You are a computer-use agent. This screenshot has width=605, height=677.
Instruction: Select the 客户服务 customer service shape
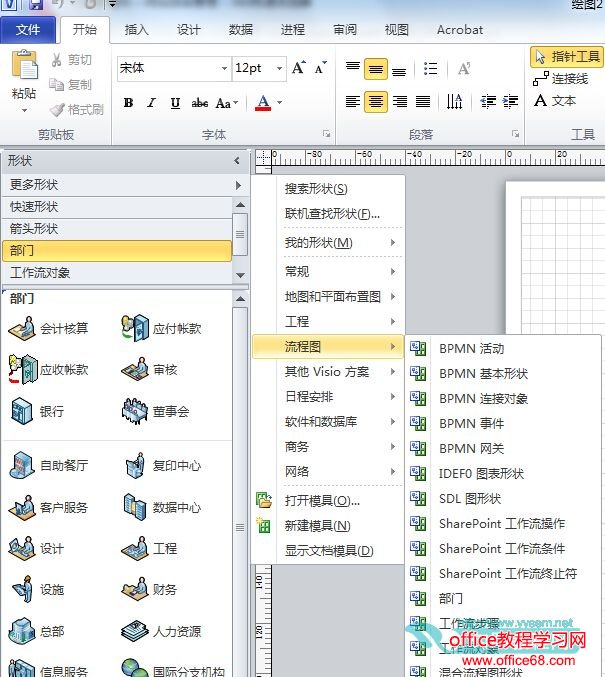point(48,507)
